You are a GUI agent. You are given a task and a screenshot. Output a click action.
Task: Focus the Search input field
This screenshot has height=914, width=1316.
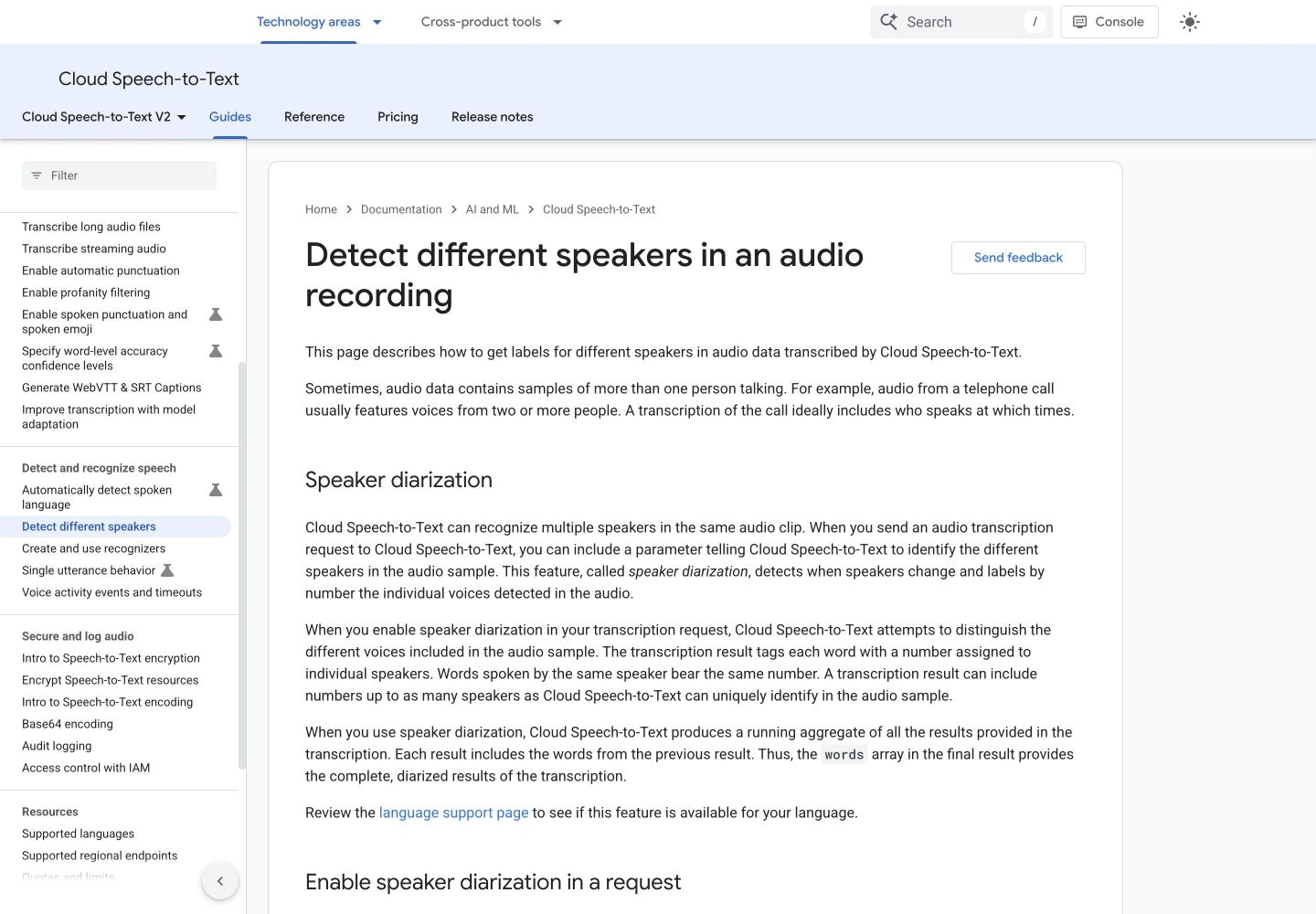coord(961,22)
